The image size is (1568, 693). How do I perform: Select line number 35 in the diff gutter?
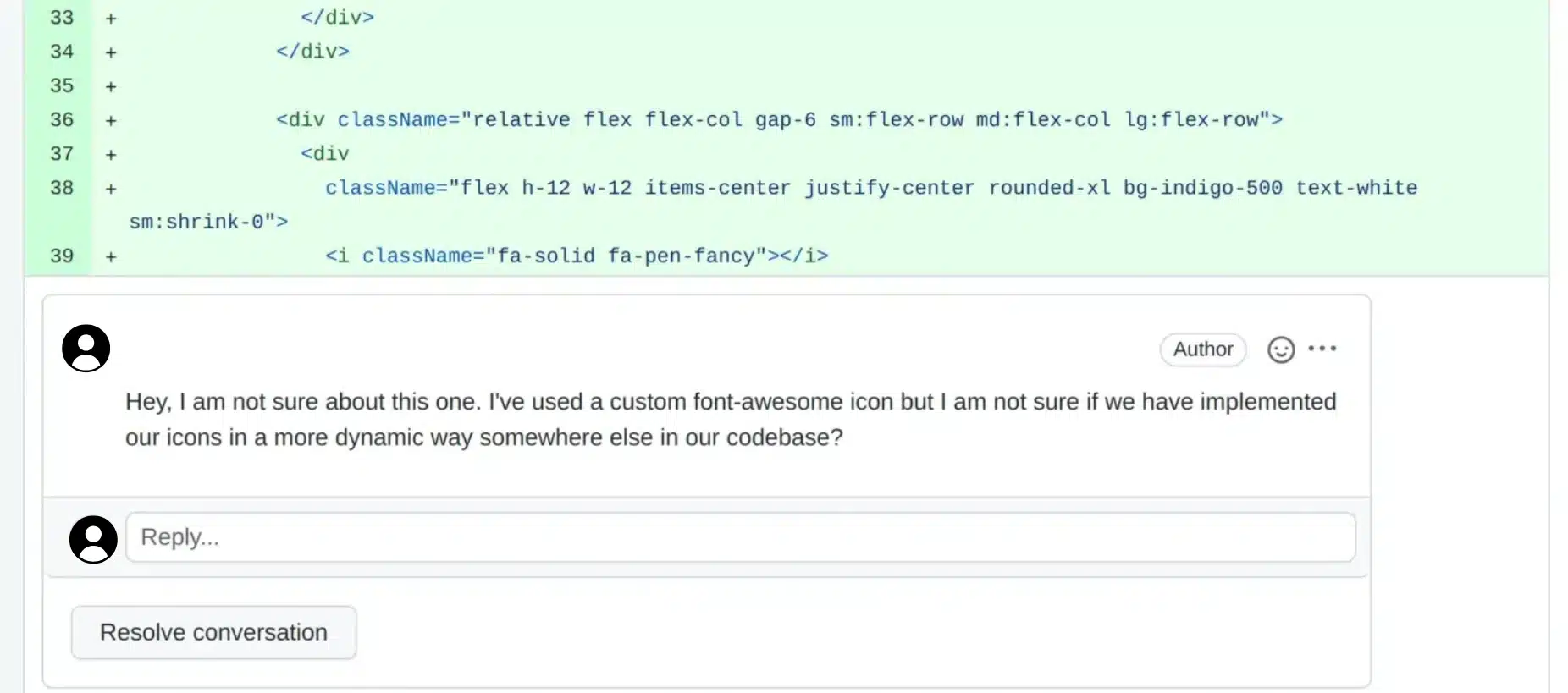pyautogui.click(x=62, y=85)
